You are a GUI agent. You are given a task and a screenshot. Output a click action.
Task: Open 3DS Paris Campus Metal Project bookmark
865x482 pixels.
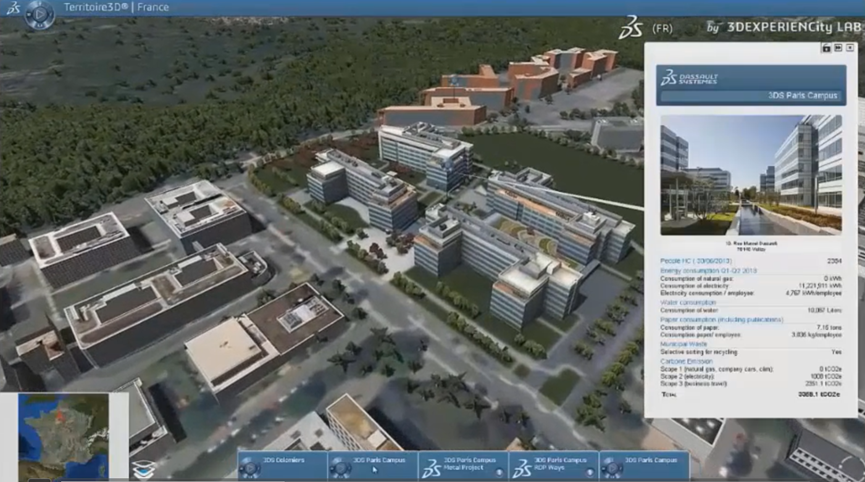463,465
